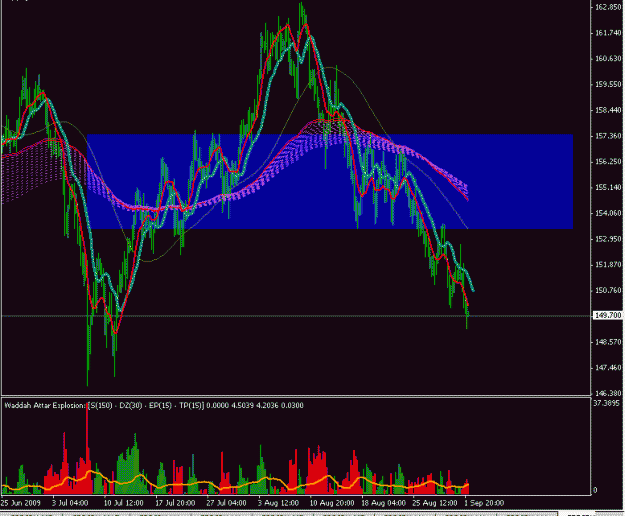Click the 157.360 price axis label
Screen dimensions: 625x516
(608, 136)
